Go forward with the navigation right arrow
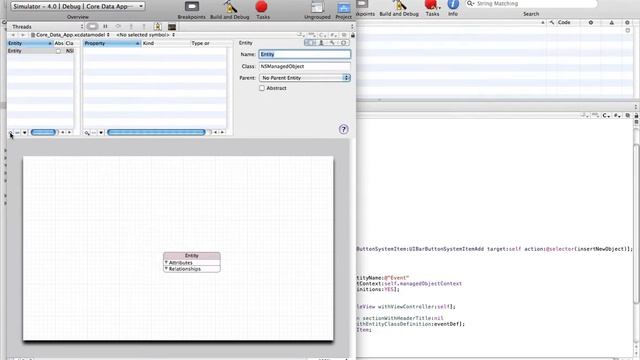This screenshot has width=640, height=360. point(22,35)
